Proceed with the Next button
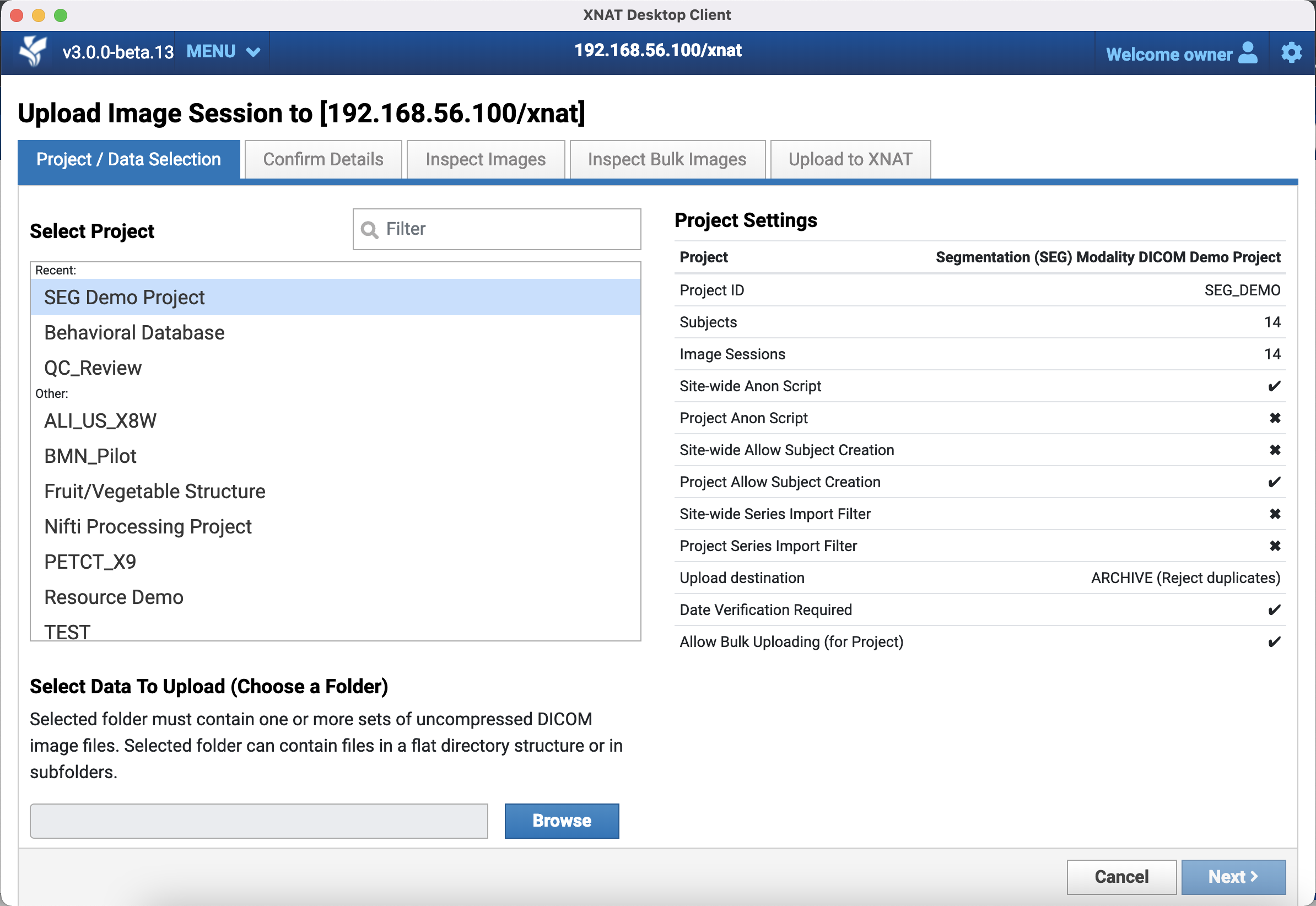This screenshot has height=906, width=1316. pos(1233,876)
